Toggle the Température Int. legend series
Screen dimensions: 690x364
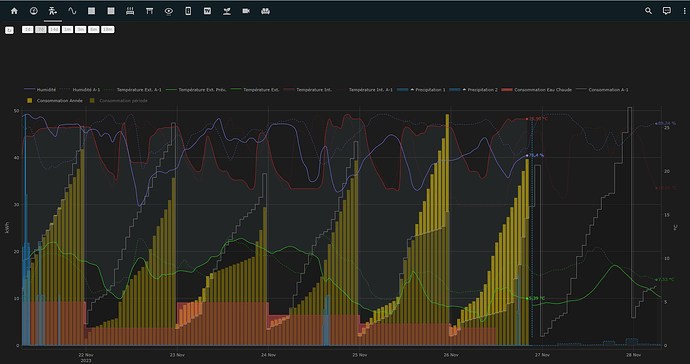308,90
